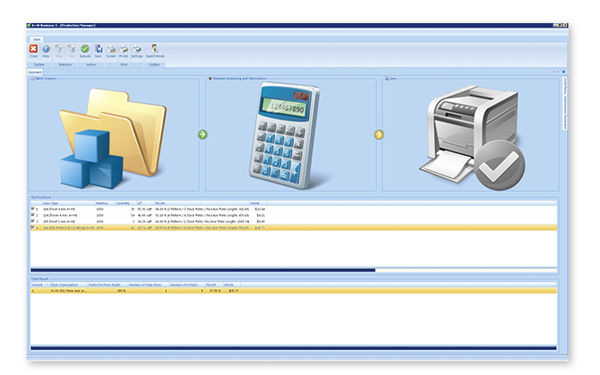Select the Start ribbon tab
This screenshot has width=600, height=375.
(36, 39)
